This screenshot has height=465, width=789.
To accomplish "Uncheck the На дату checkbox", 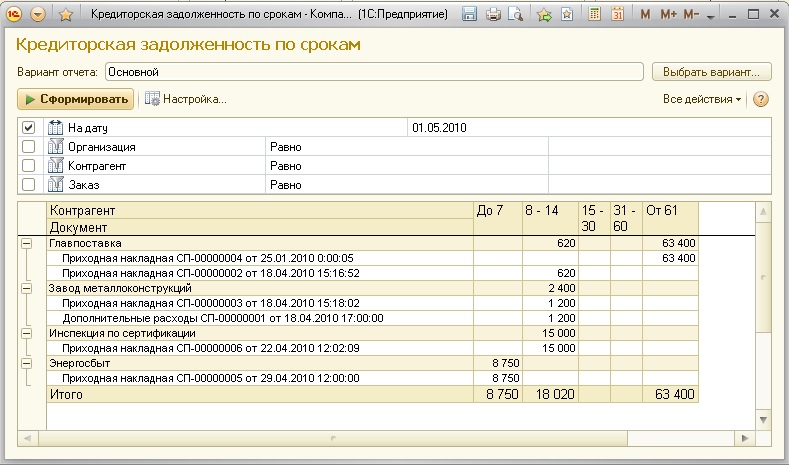I will [x=29, y=128].
